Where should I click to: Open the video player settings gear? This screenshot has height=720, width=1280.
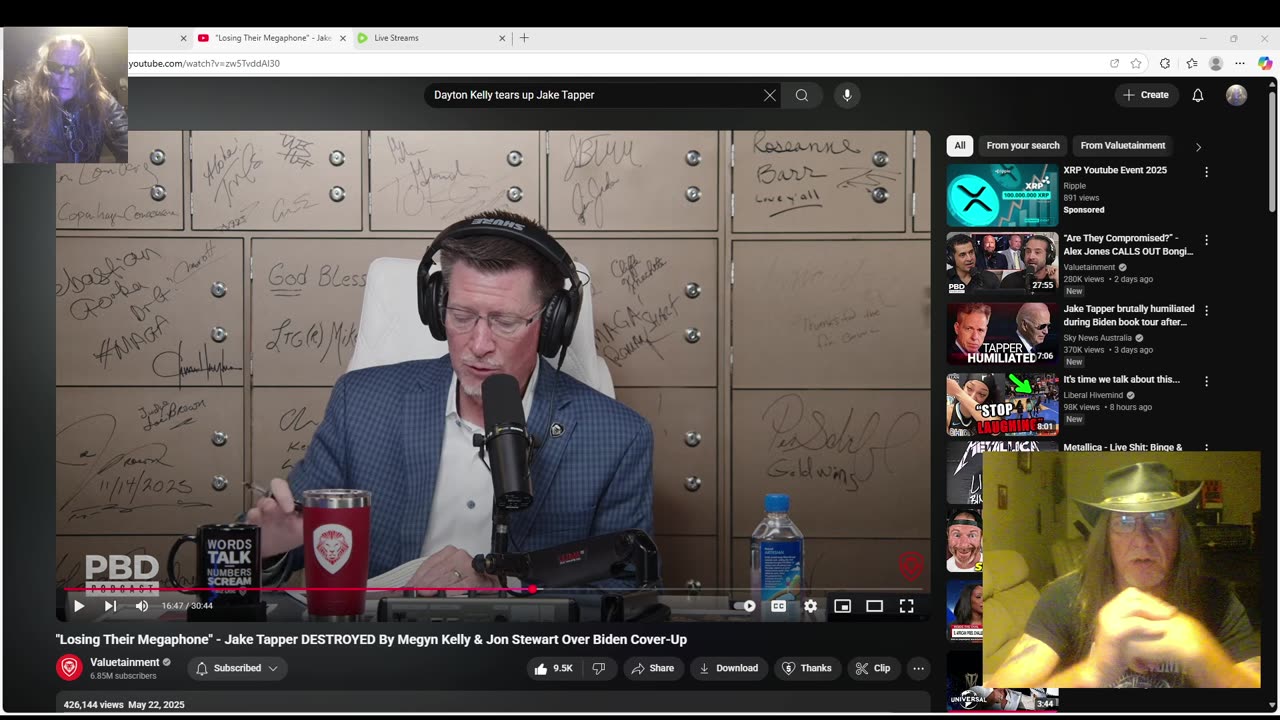(810, 606)
